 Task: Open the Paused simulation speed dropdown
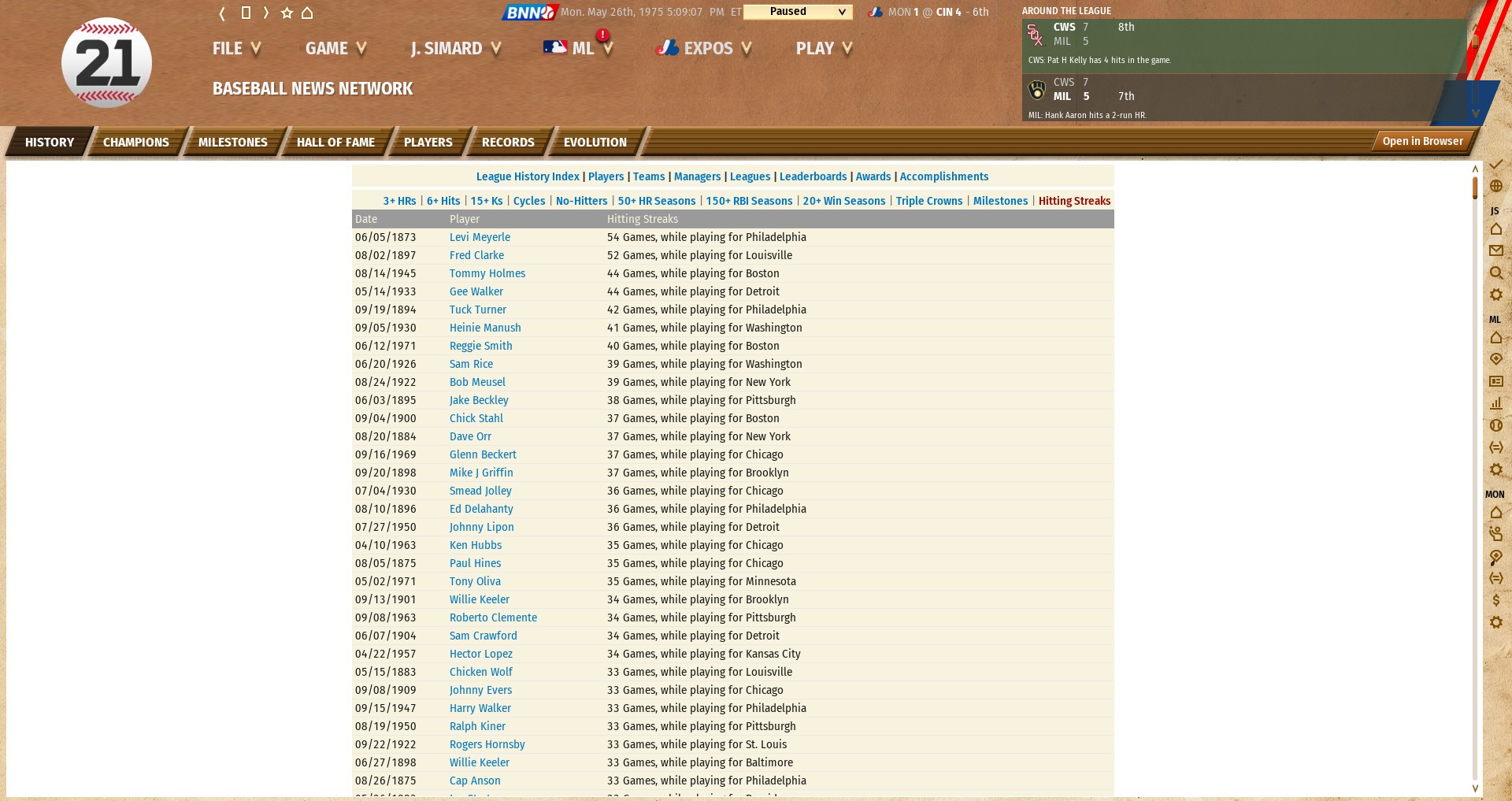(x=797, y=12)
